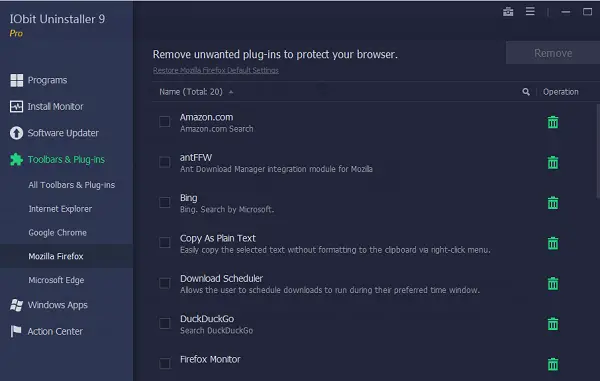Click the Programs grid icon

tap(16, 80)
